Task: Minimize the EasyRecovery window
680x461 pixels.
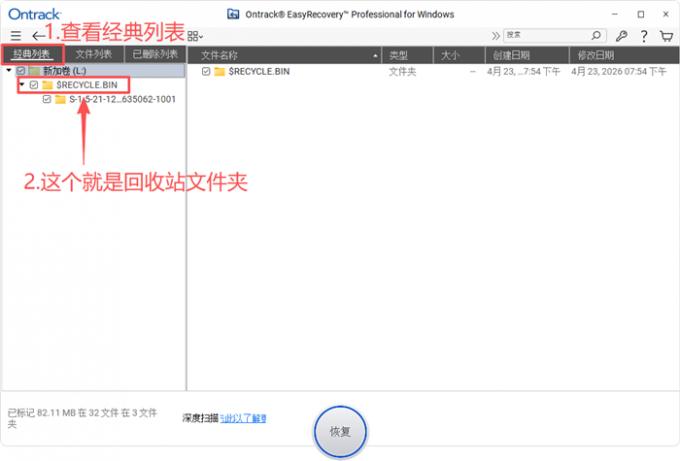Action: (x=615, y=14)
